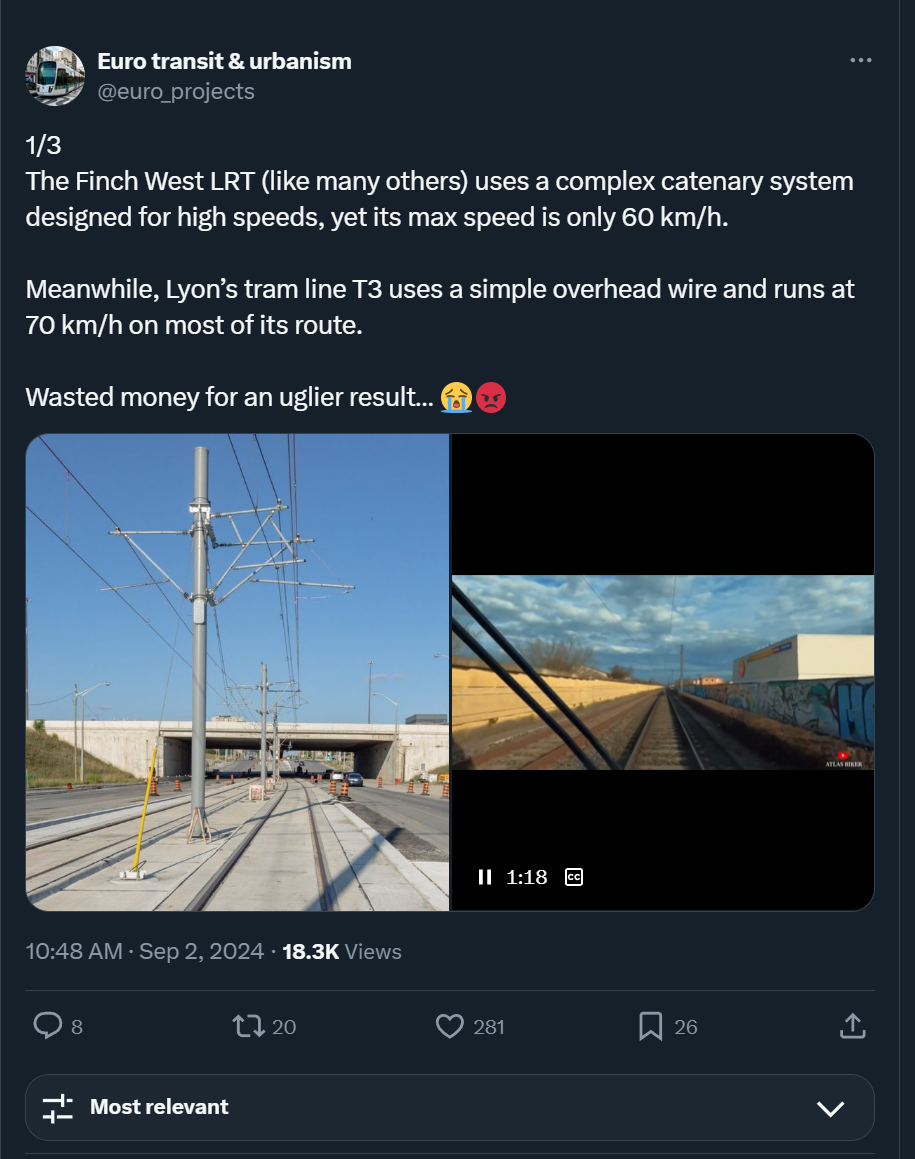Open the Sep 2, 2024 timestamp link
The width and height of the screenshot is (915, 1159).
[x=201, y=951]
